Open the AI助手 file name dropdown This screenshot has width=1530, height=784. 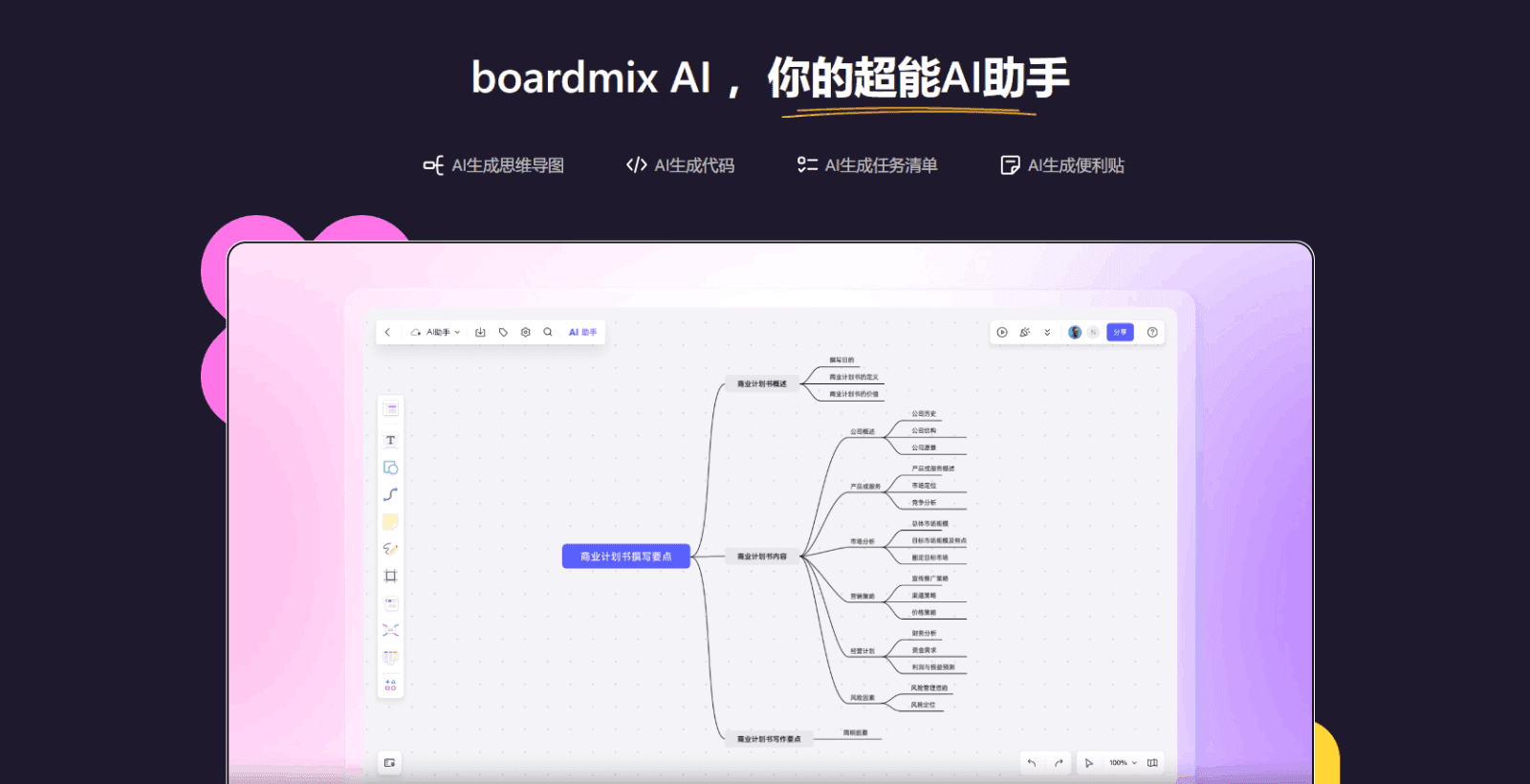(x=436, y=333)
